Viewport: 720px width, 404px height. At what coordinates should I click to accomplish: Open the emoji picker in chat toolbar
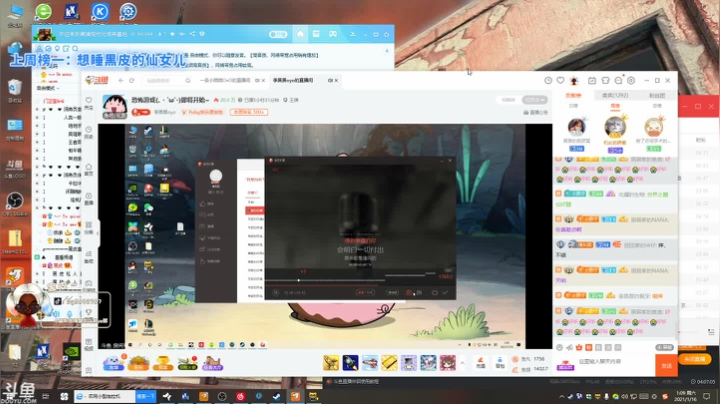click(560, 348)
